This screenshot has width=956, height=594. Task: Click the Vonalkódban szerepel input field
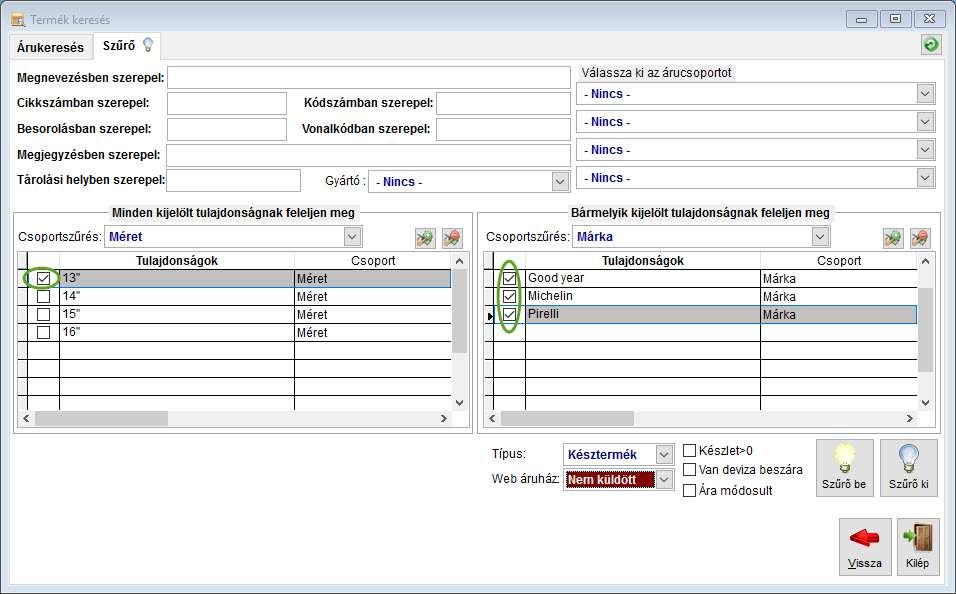click(x=503, y=129)
